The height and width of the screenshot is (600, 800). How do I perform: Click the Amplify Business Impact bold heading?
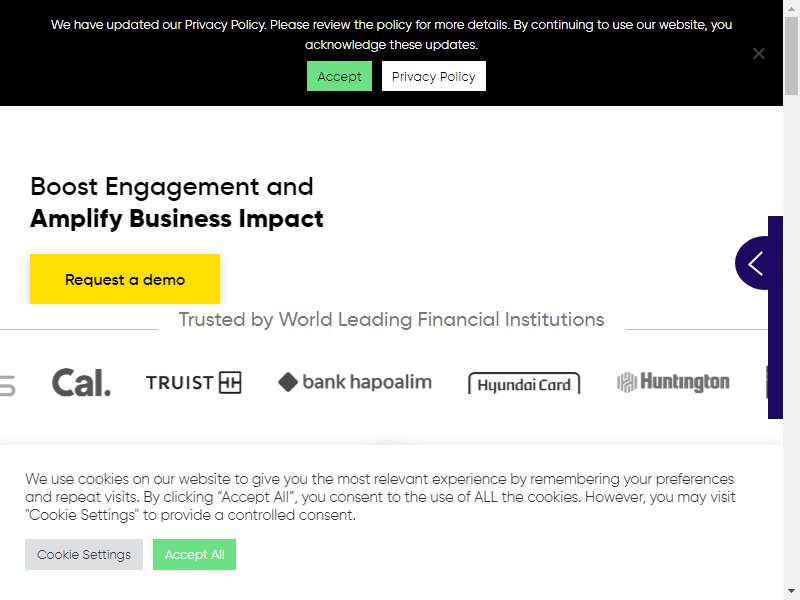coord(177,219)
